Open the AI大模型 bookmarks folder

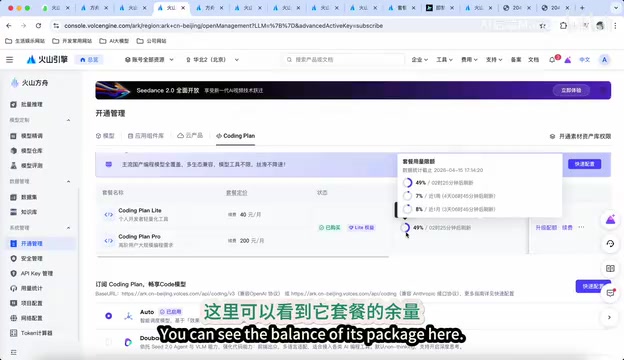pyautogui.click(x=114, y=41)
